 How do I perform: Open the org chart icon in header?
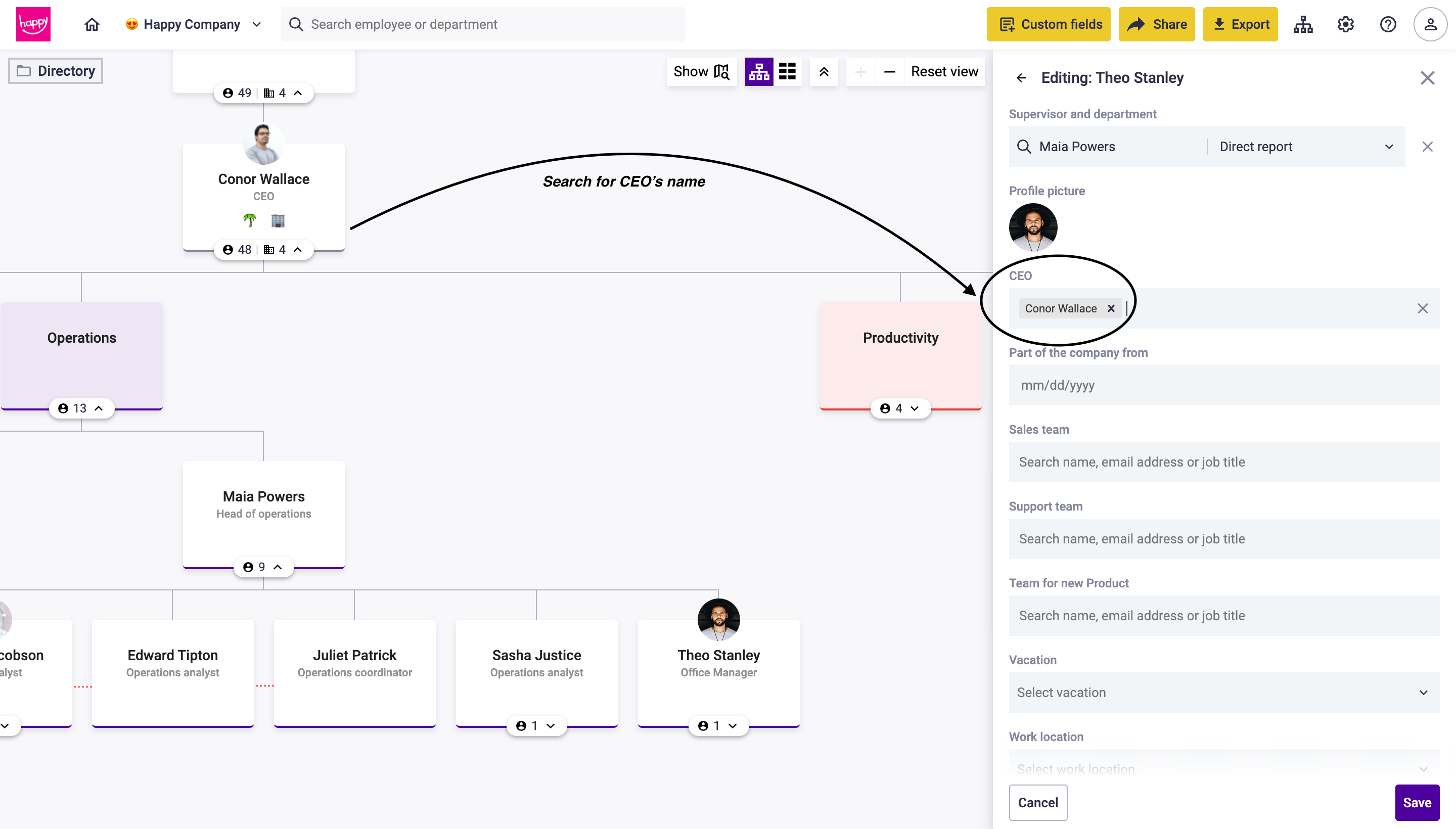tap(1303, 24)
